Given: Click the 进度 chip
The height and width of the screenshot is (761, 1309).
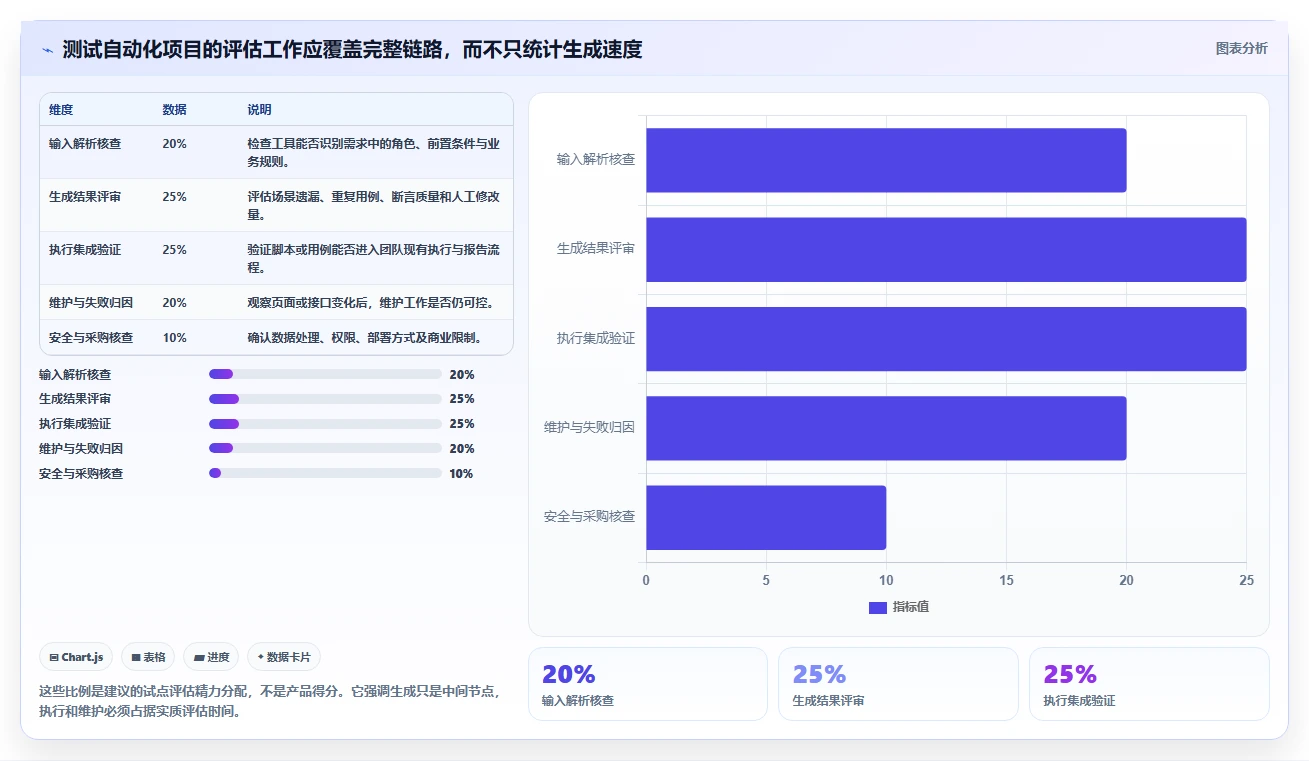Looking at the screenshot, I should coord(211,657).
